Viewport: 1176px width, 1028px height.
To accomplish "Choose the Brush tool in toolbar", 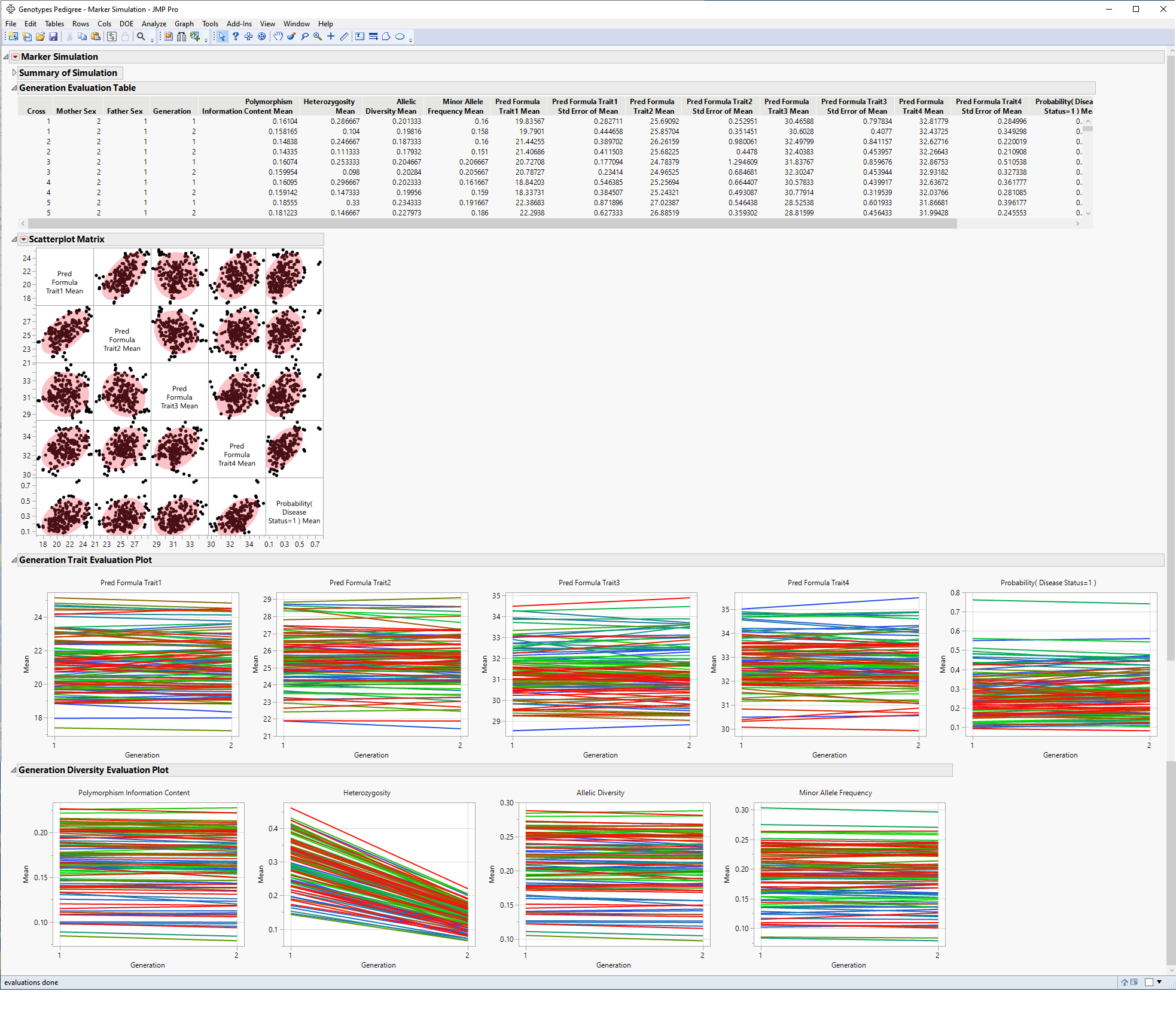I will (291, 37).
